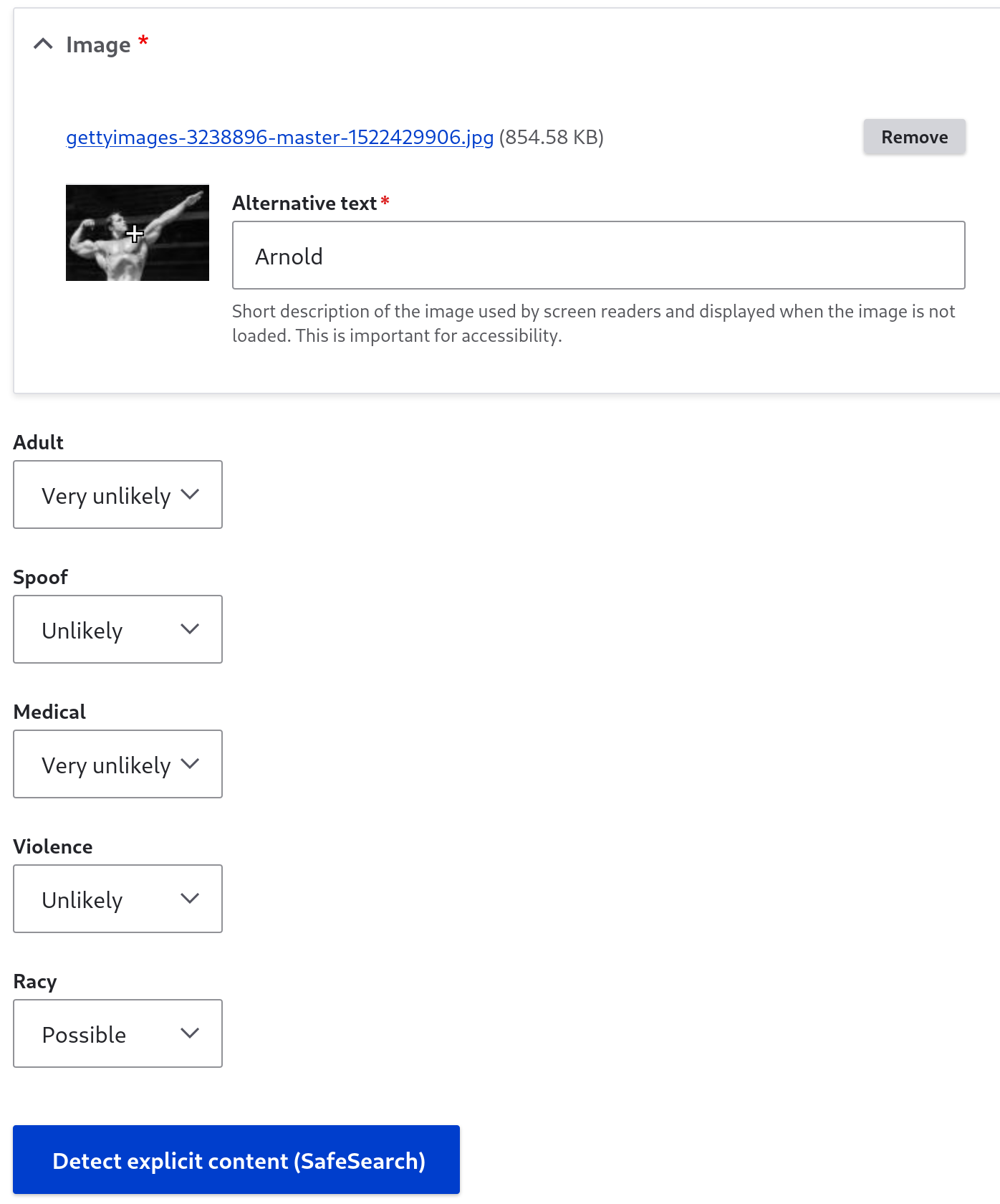Focus the Alternative text input field
Image resolution: width=1000 pixels, height=1204 pixels.
(x=599, y=255)
